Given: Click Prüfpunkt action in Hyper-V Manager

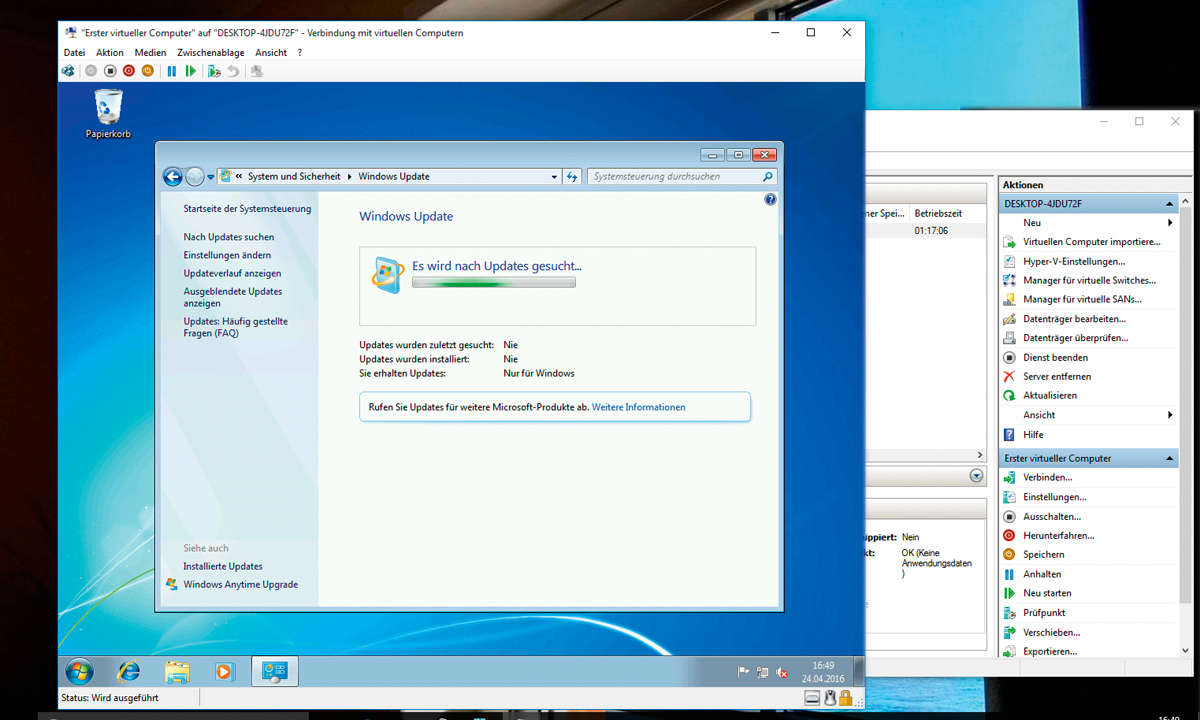Looking at the screenshot, I should tap(1044, 612).
